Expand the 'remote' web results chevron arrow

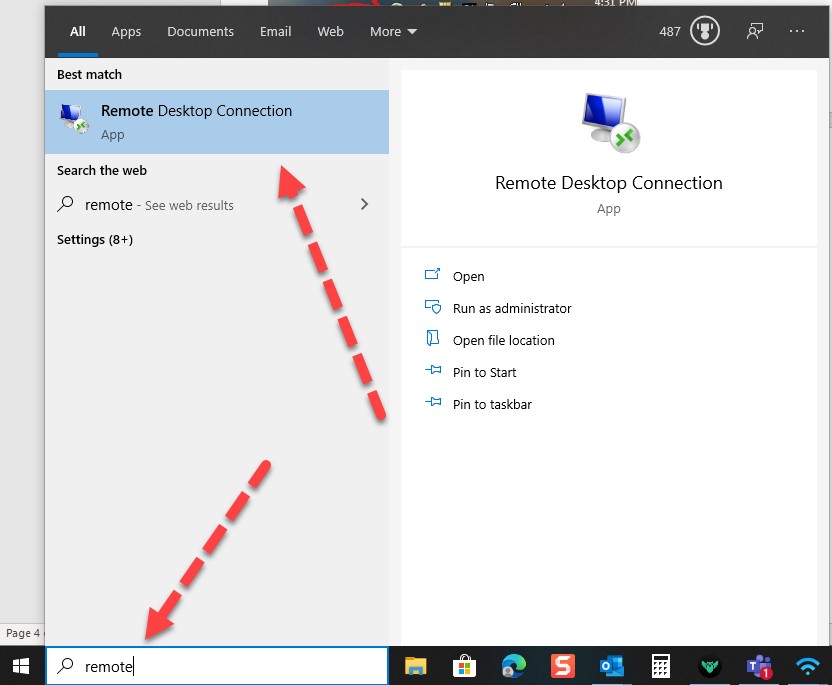click(x=364, y=204)
